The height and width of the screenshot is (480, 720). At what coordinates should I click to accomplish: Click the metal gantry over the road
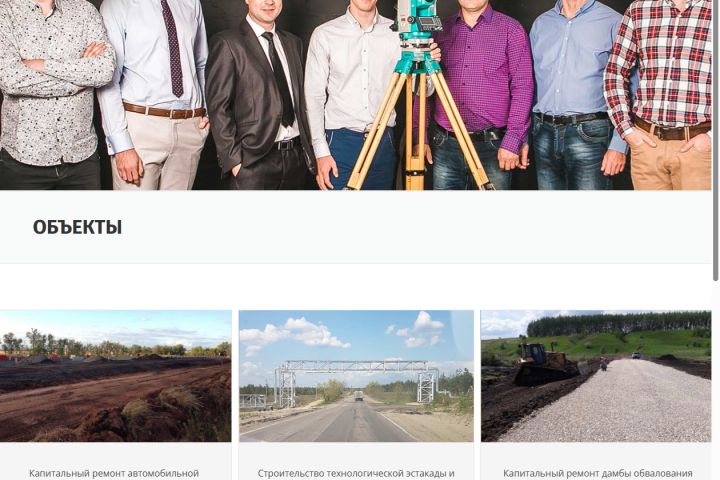(x=356, y=379)
